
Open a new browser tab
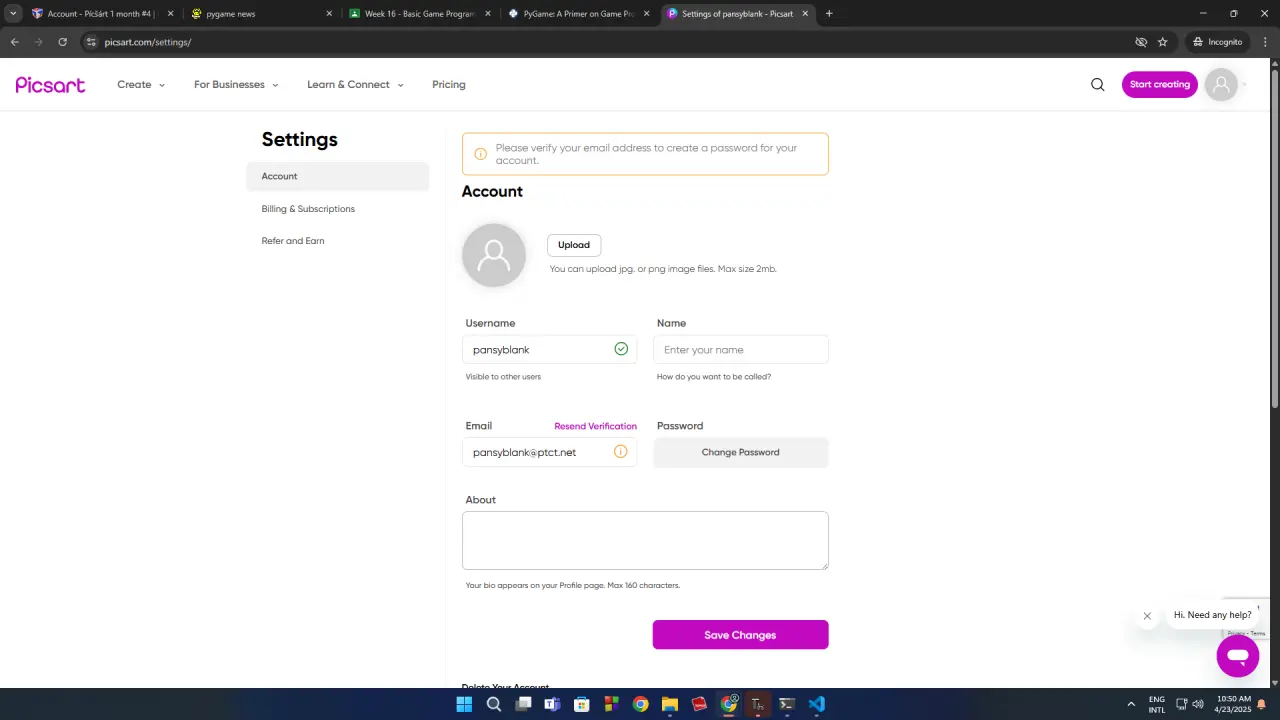click(829, 14)
